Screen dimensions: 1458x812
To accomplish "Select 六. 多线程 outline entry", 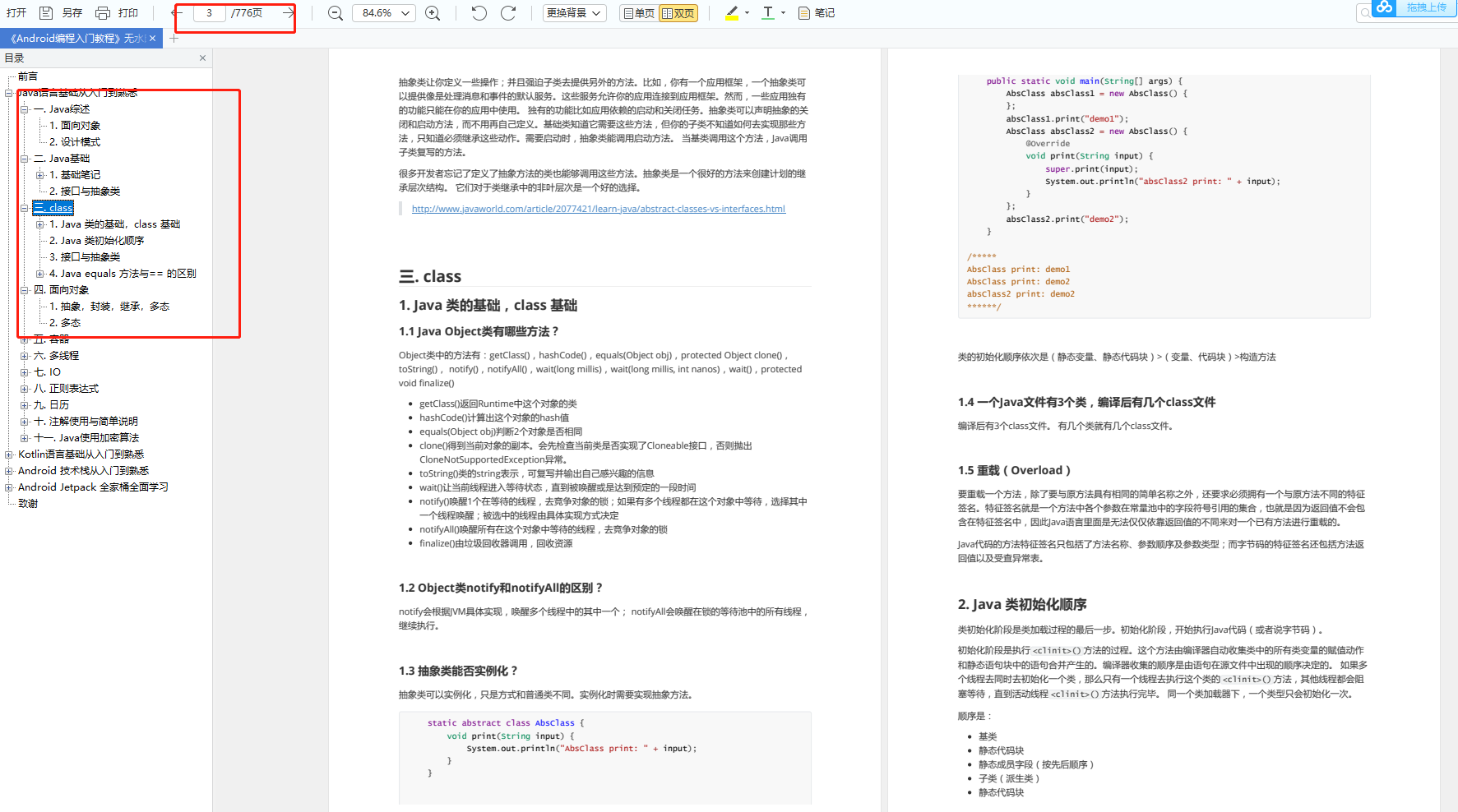I will click(56, 356).
